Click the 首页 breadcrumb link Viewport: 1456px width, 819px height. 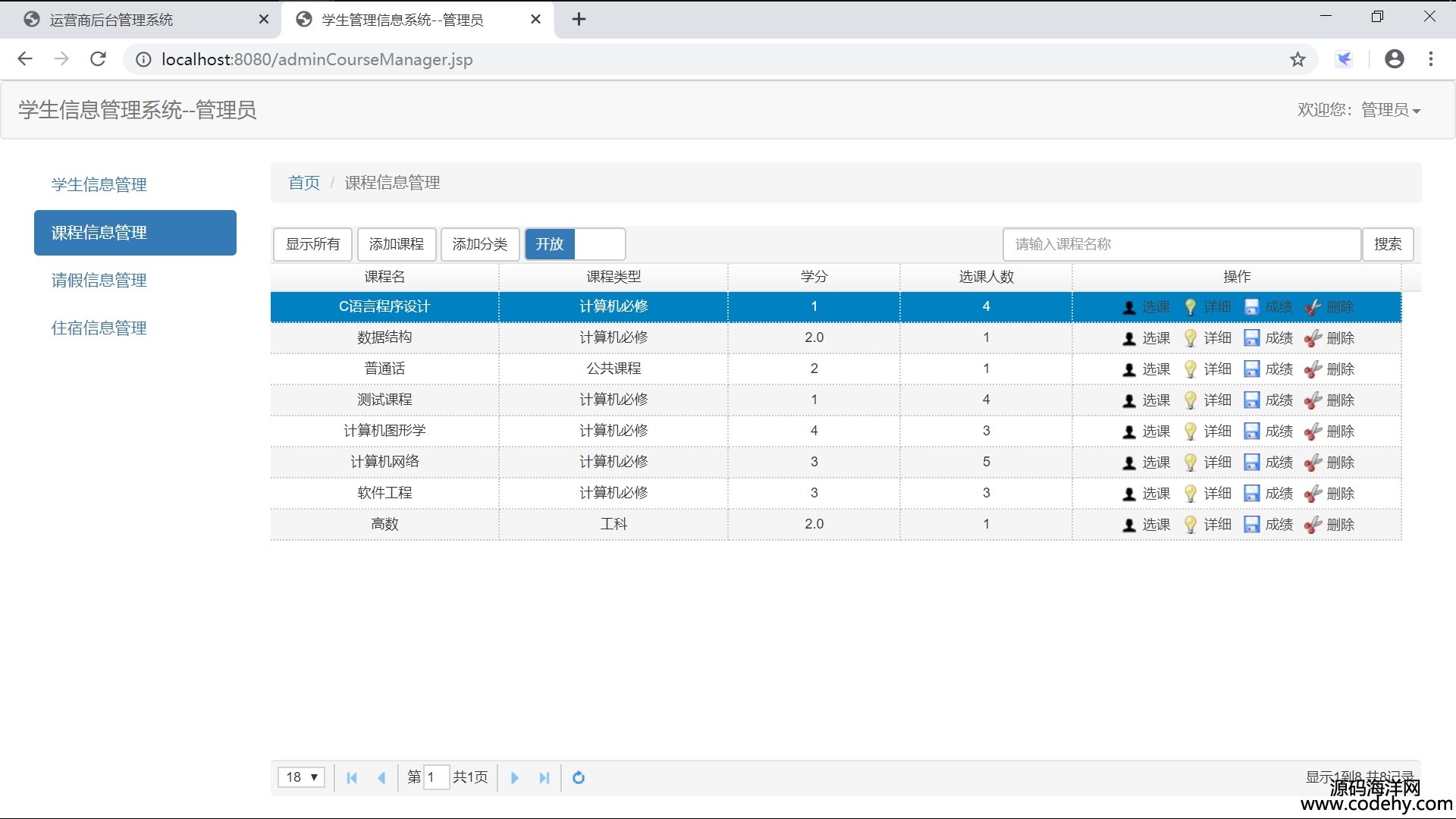pos(304,183)
